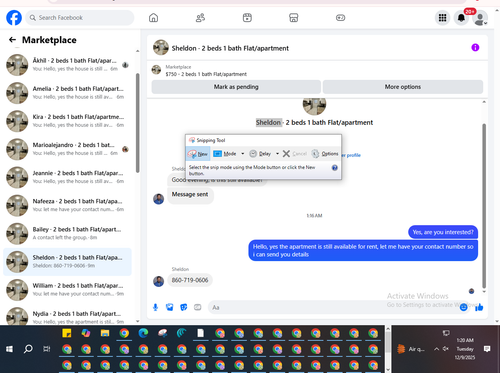Click the taskbar clock and date
500x373 pixels.
point(465,349)
